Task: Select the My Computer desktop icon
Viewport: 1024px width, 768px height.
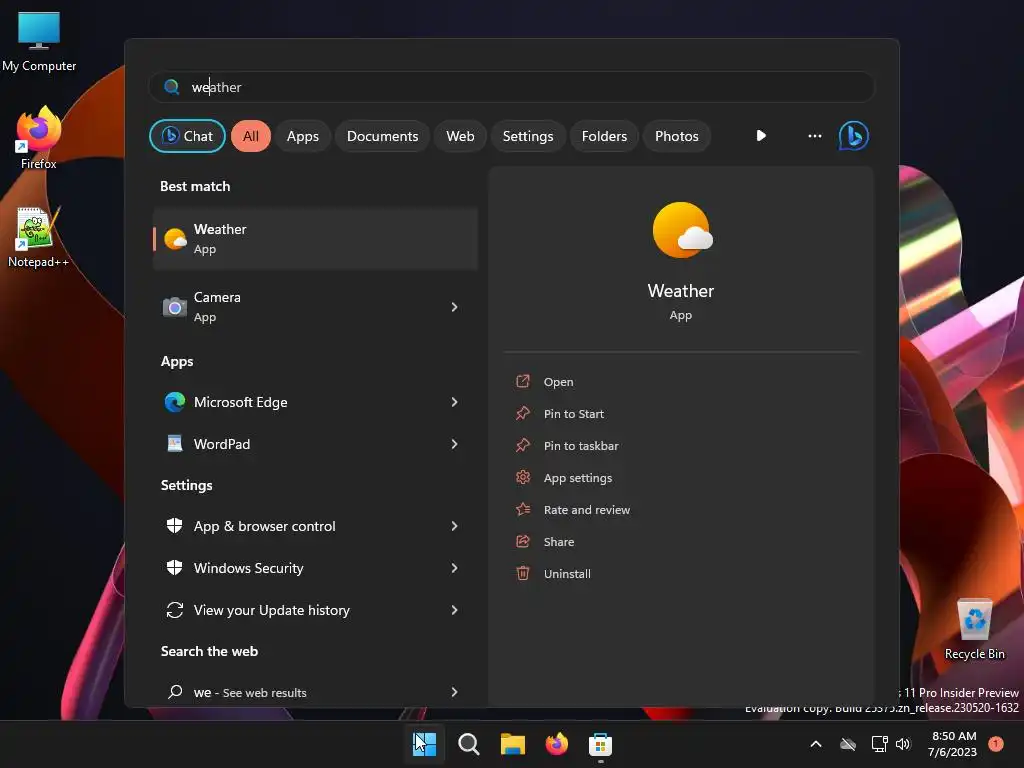Action: click(39, 42)
